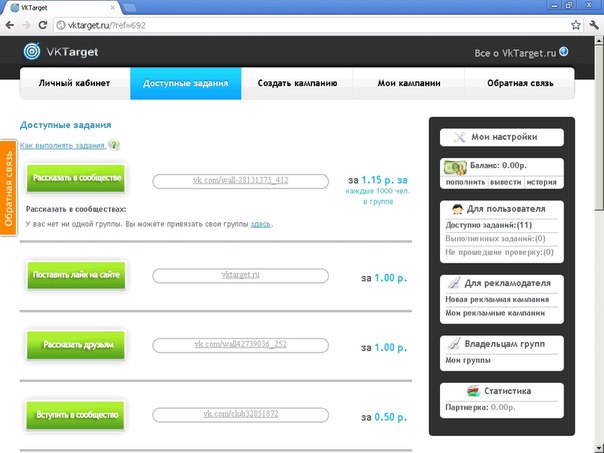Click the вывести balance link
Viewport: 604px width, 453px height.
[506, 182]
